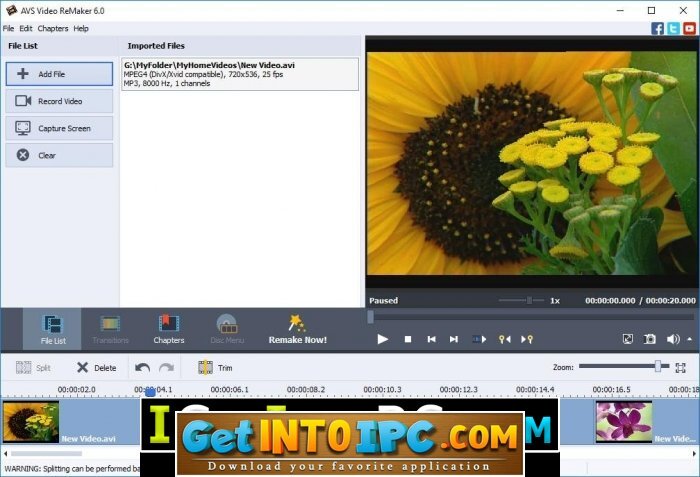This screenshot has width=700, height=477.
Task: Open the Disc Menu tab
Action: pos(227,329)
